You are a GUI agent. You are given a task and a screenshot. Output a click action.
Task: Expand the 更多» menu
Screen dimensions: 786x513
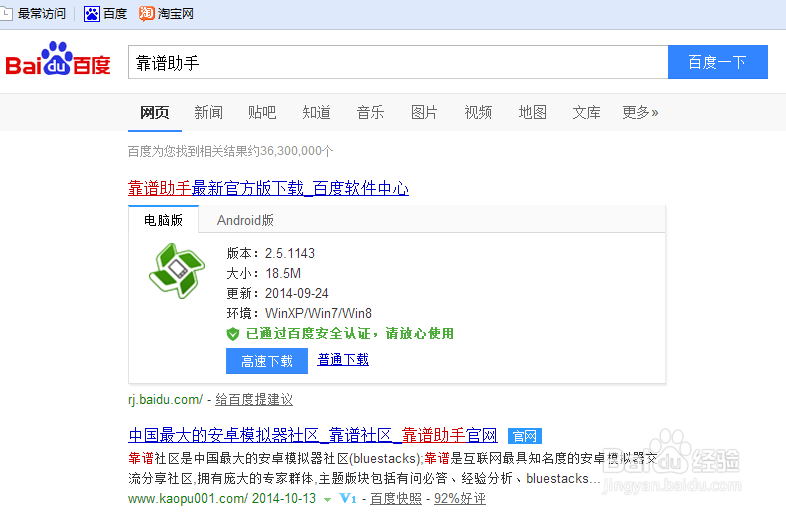pos(640,112)
